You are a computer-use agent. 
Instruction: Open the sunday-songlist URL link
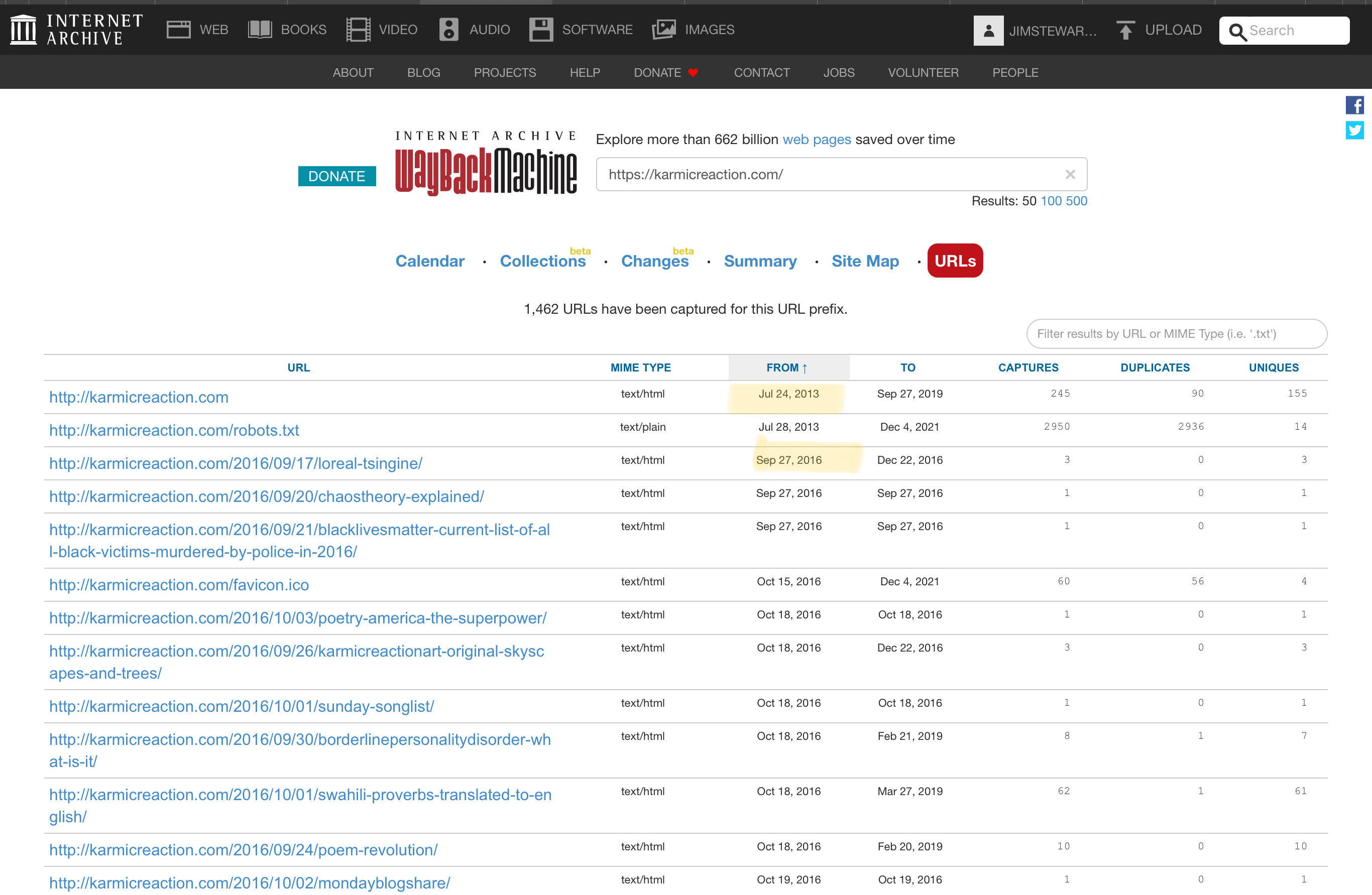click(242, 707)
